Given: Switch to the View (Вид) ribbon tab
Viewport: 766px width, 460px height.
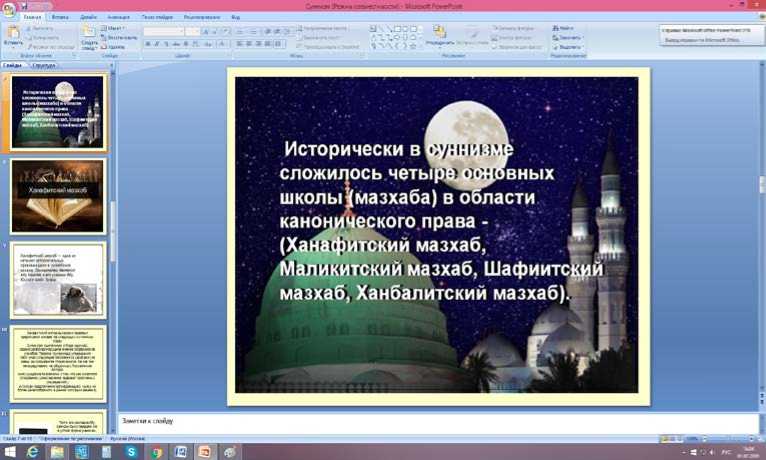Looking at the screenshot, I should [235, 17].
